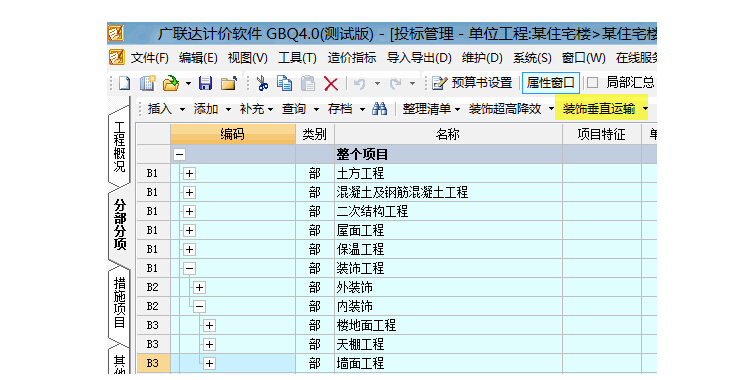Click the Paste clipboard icon
Image resolution: width=747 pixels, height=380 pixels.
click(308, 83)
